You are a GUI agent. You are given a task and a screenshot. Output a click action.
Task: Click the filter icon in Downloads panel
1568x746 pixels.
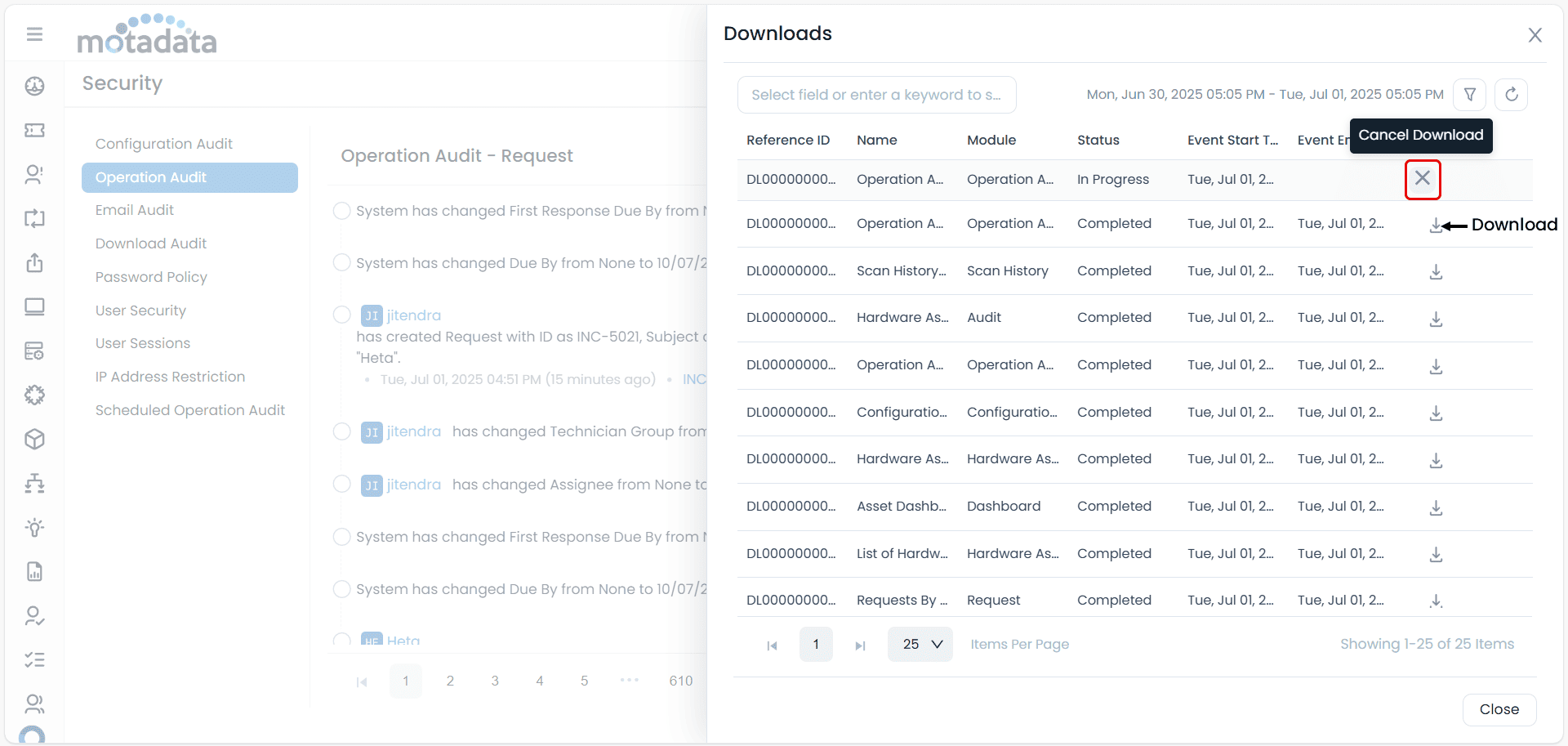1470,94
